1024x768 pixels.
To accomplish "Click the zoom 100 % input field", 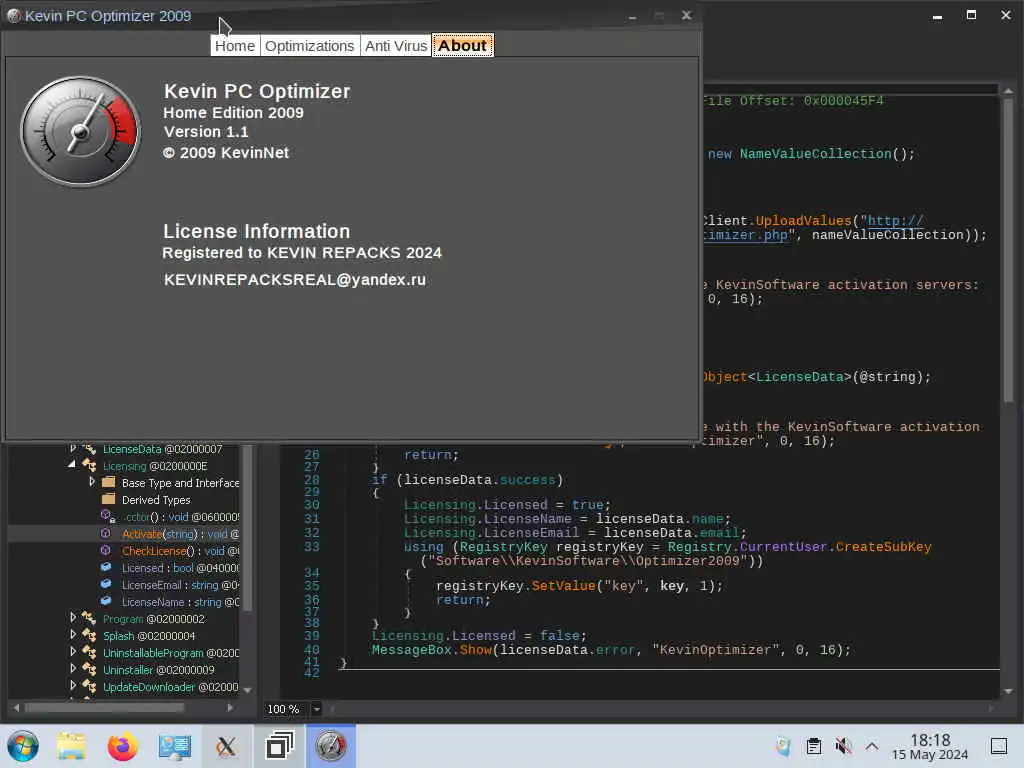I will [x=285, y=709].
